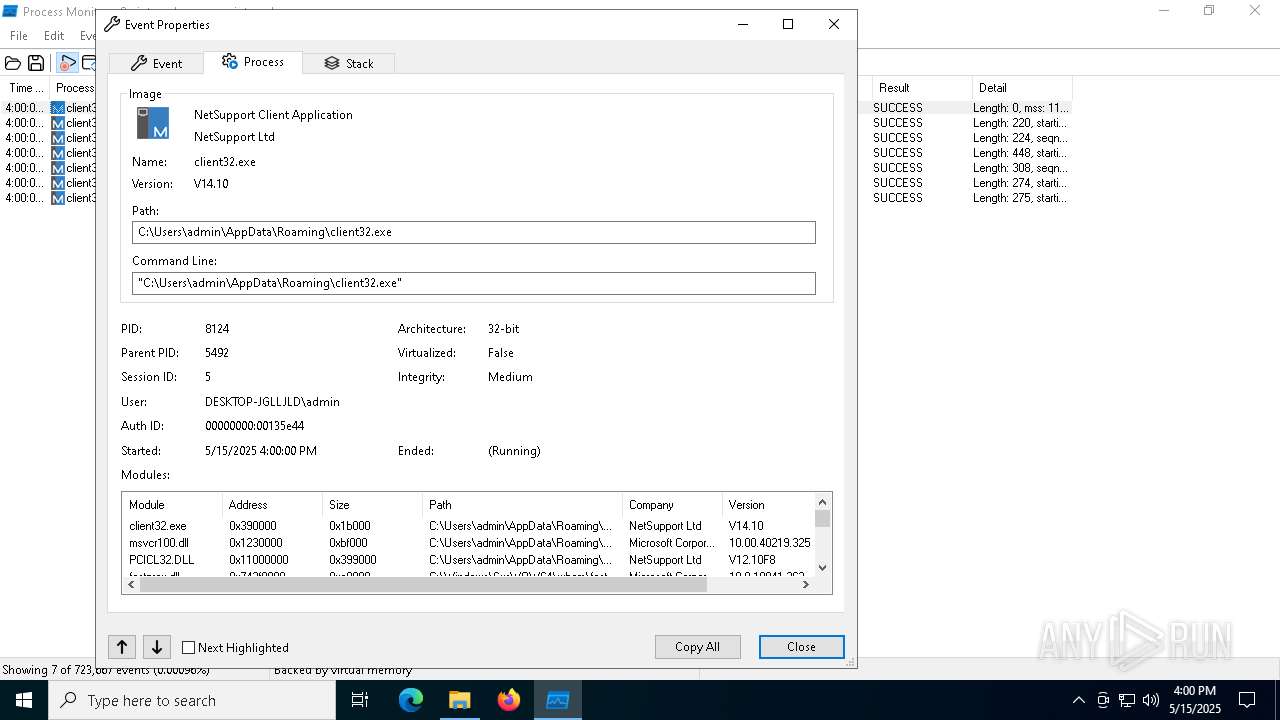The image size is (1280, 720).
Task: Click the network tray icon
Action: (1127, 700)
